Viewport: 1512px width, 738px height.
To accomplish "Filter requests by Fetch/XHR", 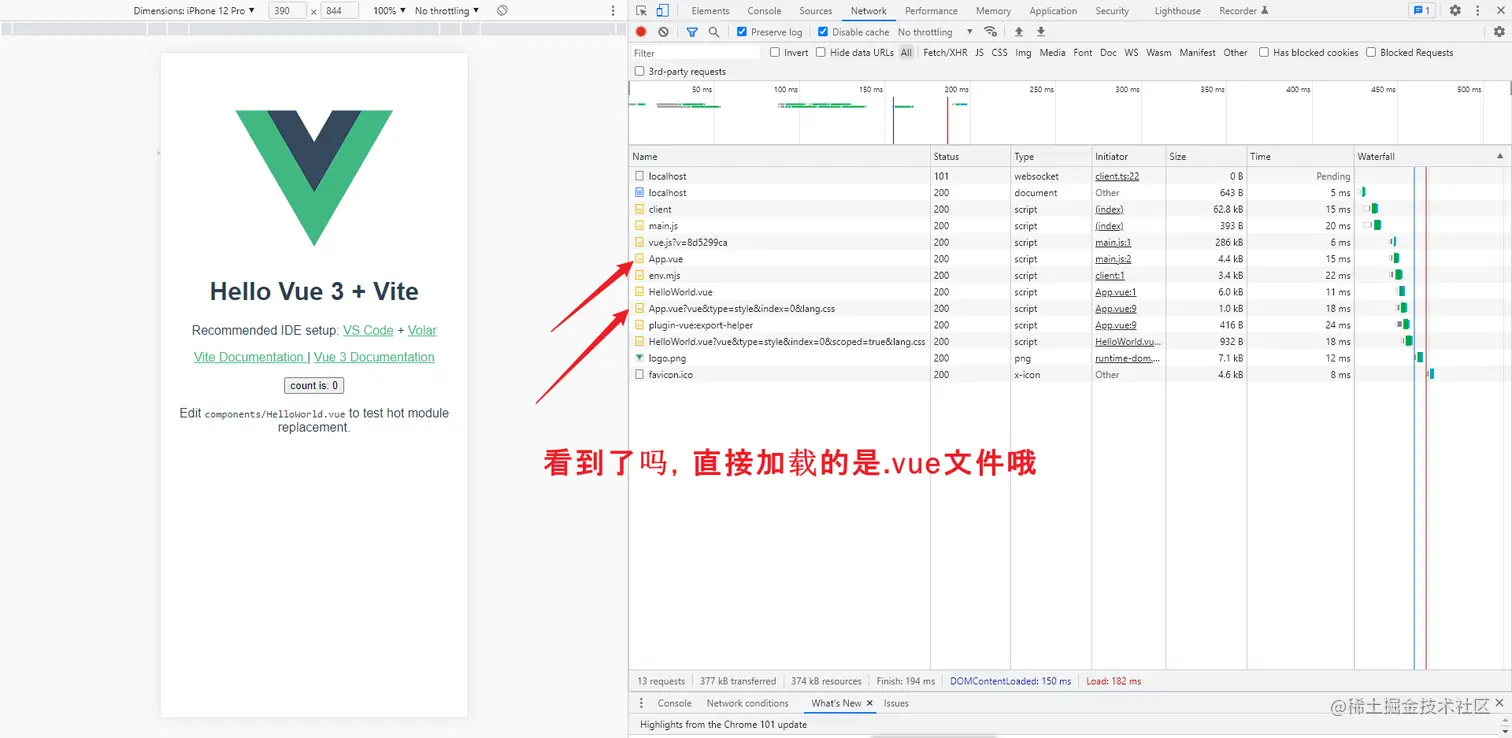I will (945, 52).
